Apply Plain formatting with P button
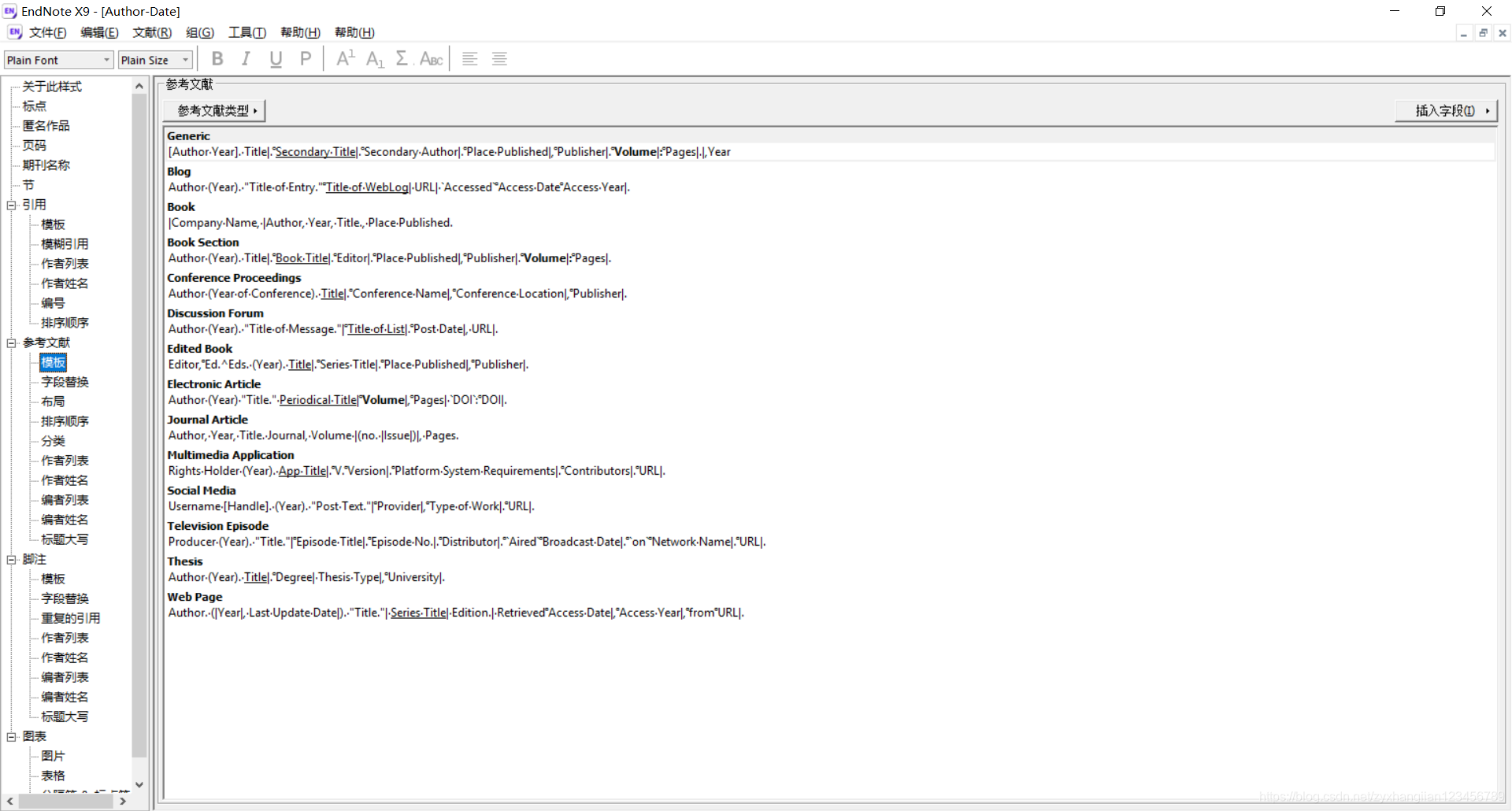Viewport: 1512px width, 811px height. 306,59
